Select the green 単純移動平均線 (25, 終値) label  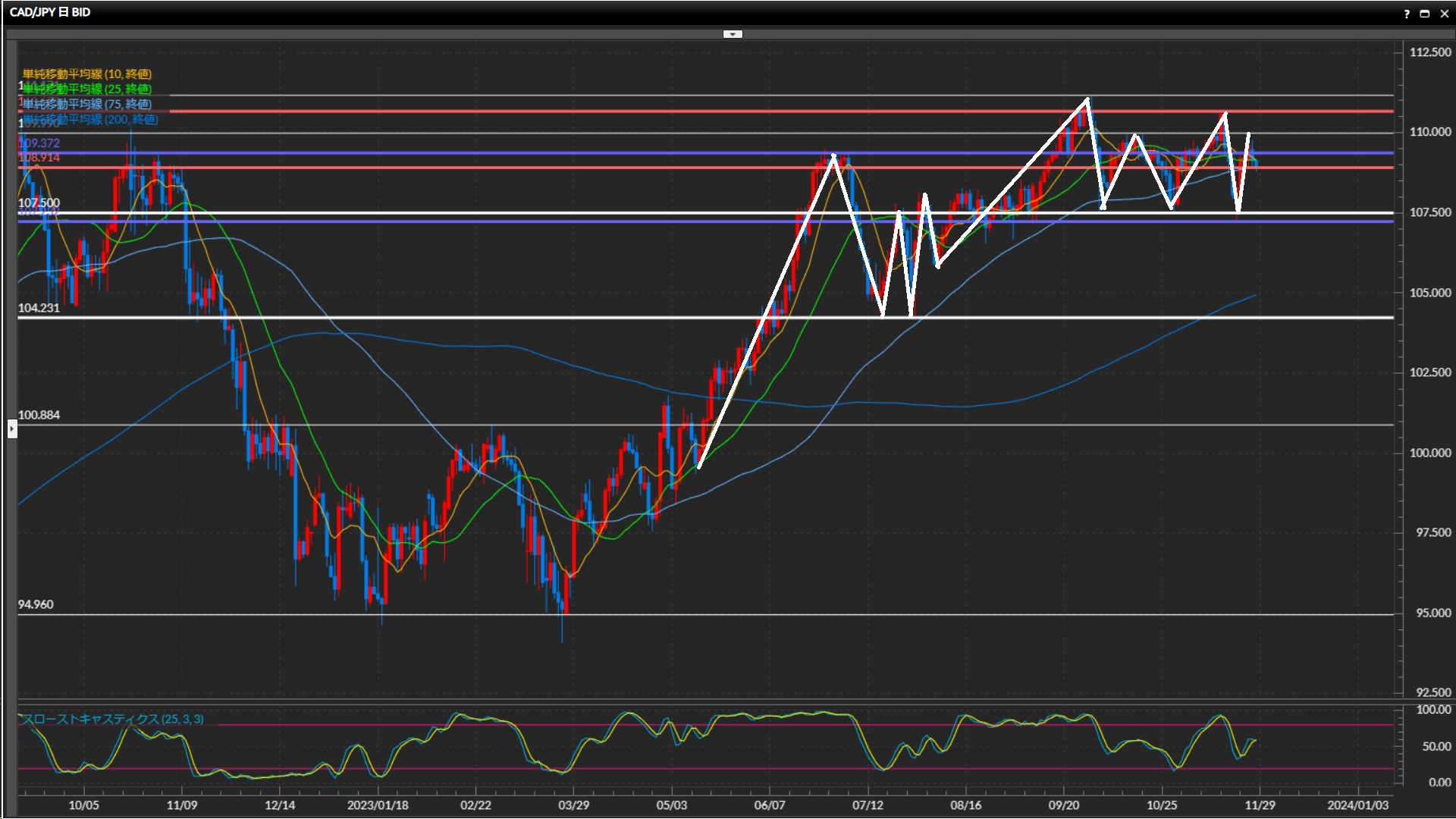pyautogui.click(x=87, y=89)
